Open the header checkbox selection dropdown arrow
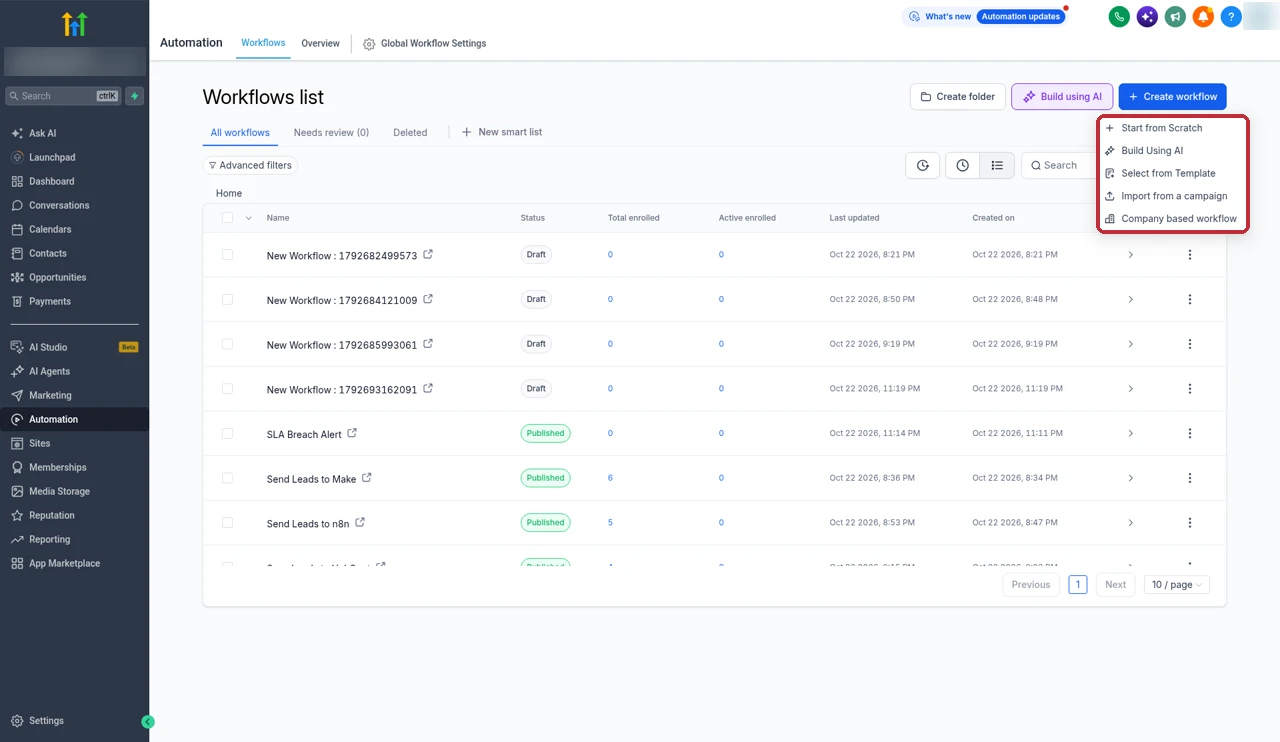The width and height of the screenshot is (1280, 742). [248, 218]
